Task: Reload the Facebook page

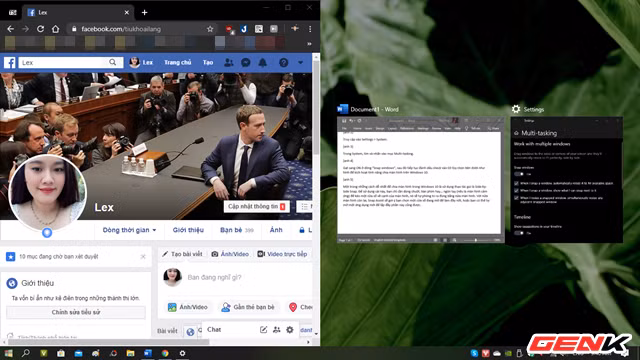Action: pyautogui.click(x=40, y=29)
